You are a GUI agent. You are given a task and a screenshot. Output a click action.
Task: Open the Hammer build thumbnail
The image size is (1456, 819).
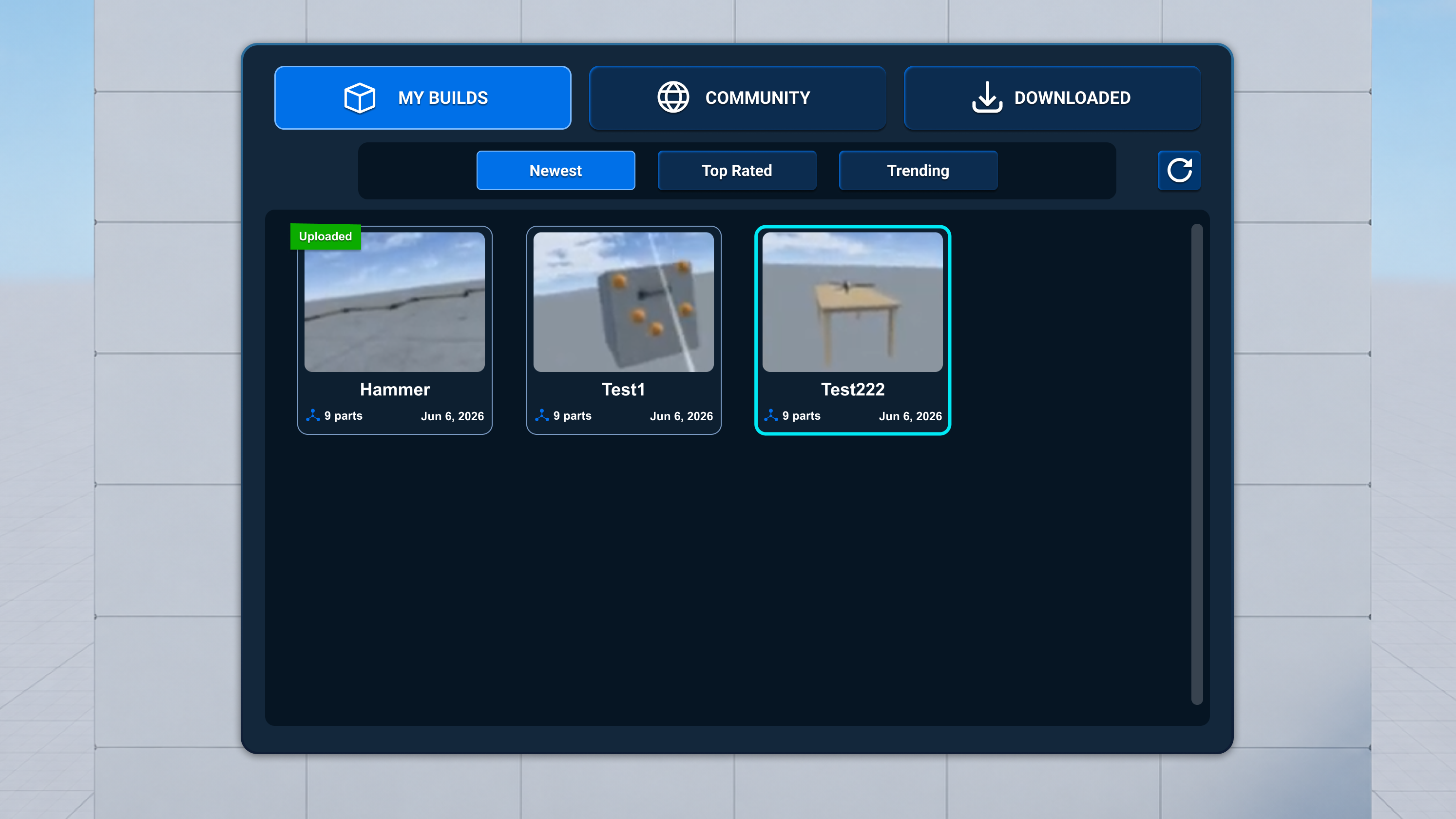point(395,302)
